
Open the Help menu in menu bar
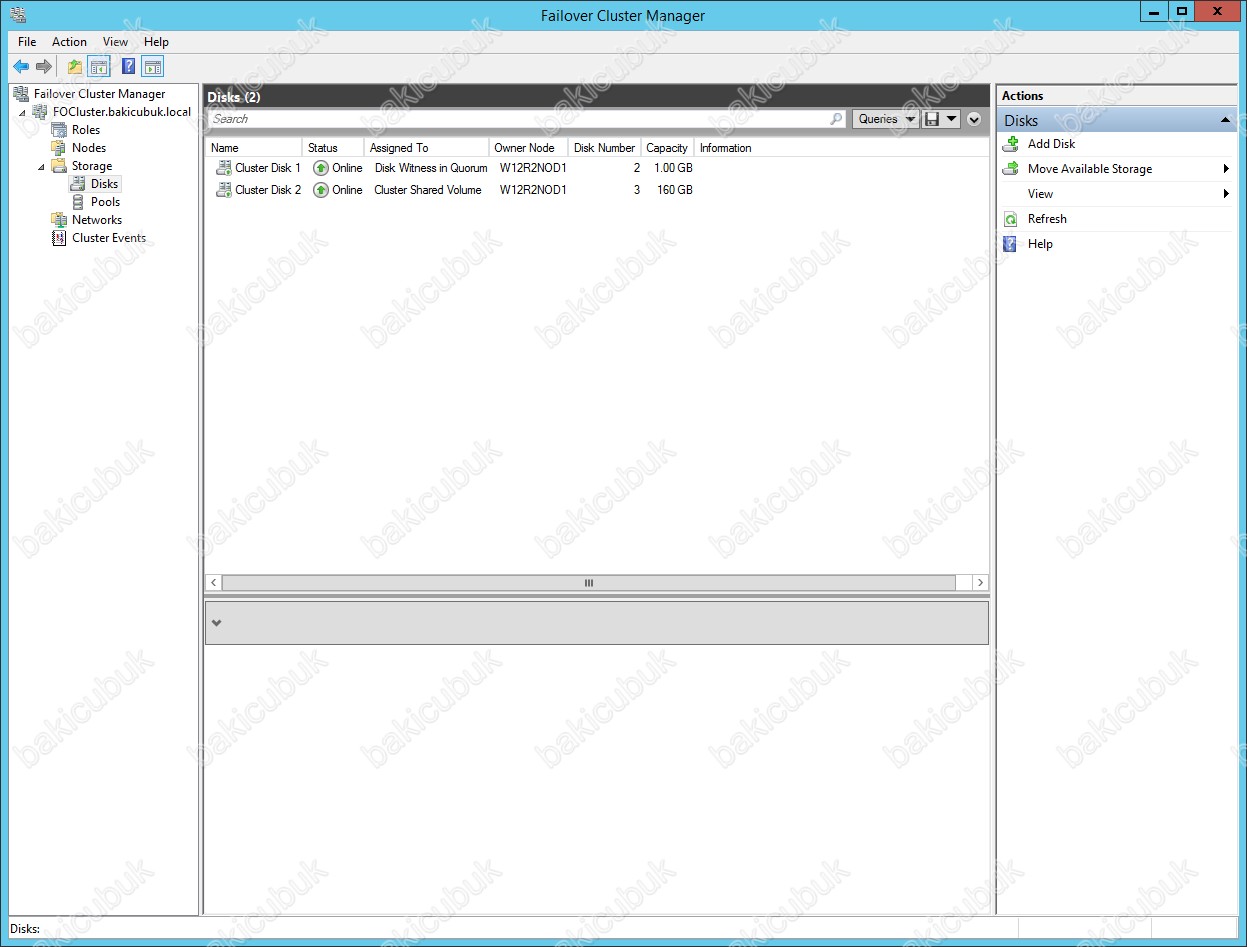[x=156, y=42]
